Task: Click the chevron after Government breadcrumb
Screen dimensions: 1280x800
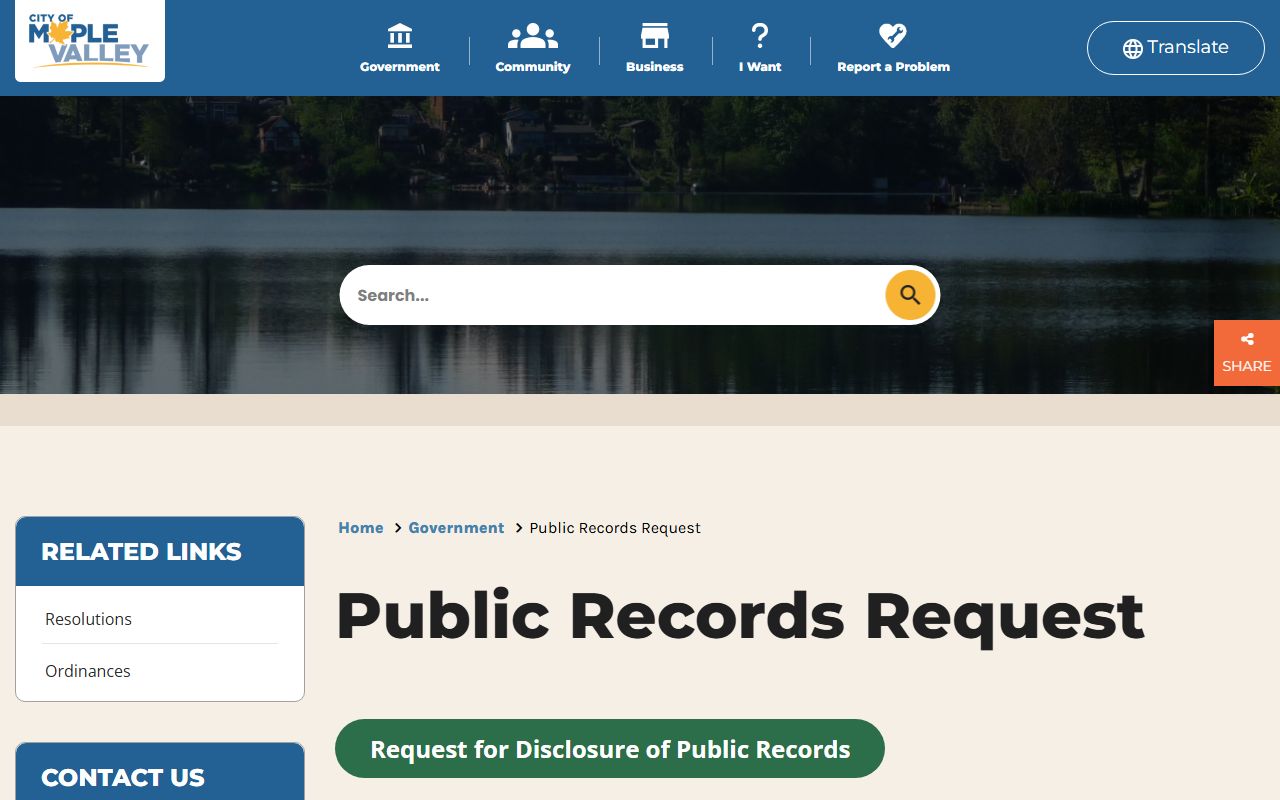Action: (518, 528)
